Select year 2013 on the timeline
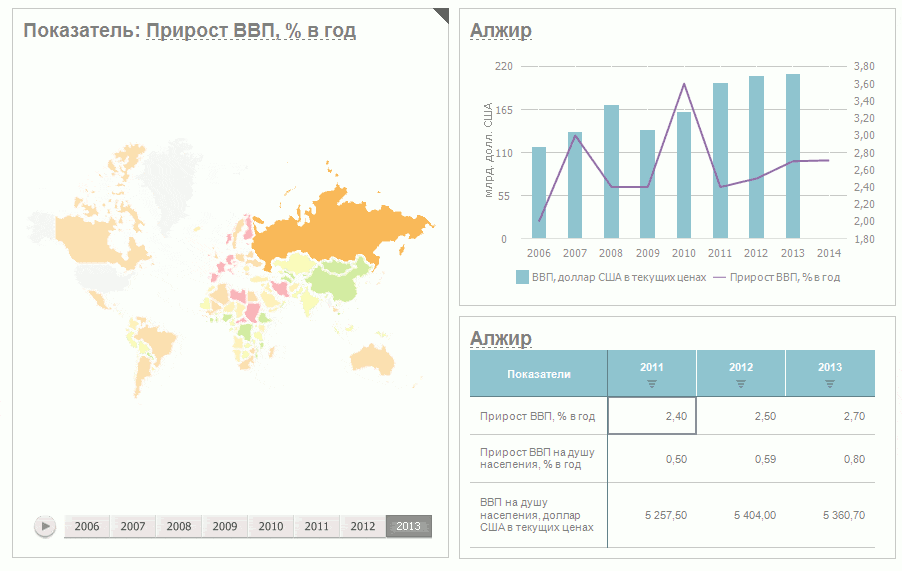 409,526
